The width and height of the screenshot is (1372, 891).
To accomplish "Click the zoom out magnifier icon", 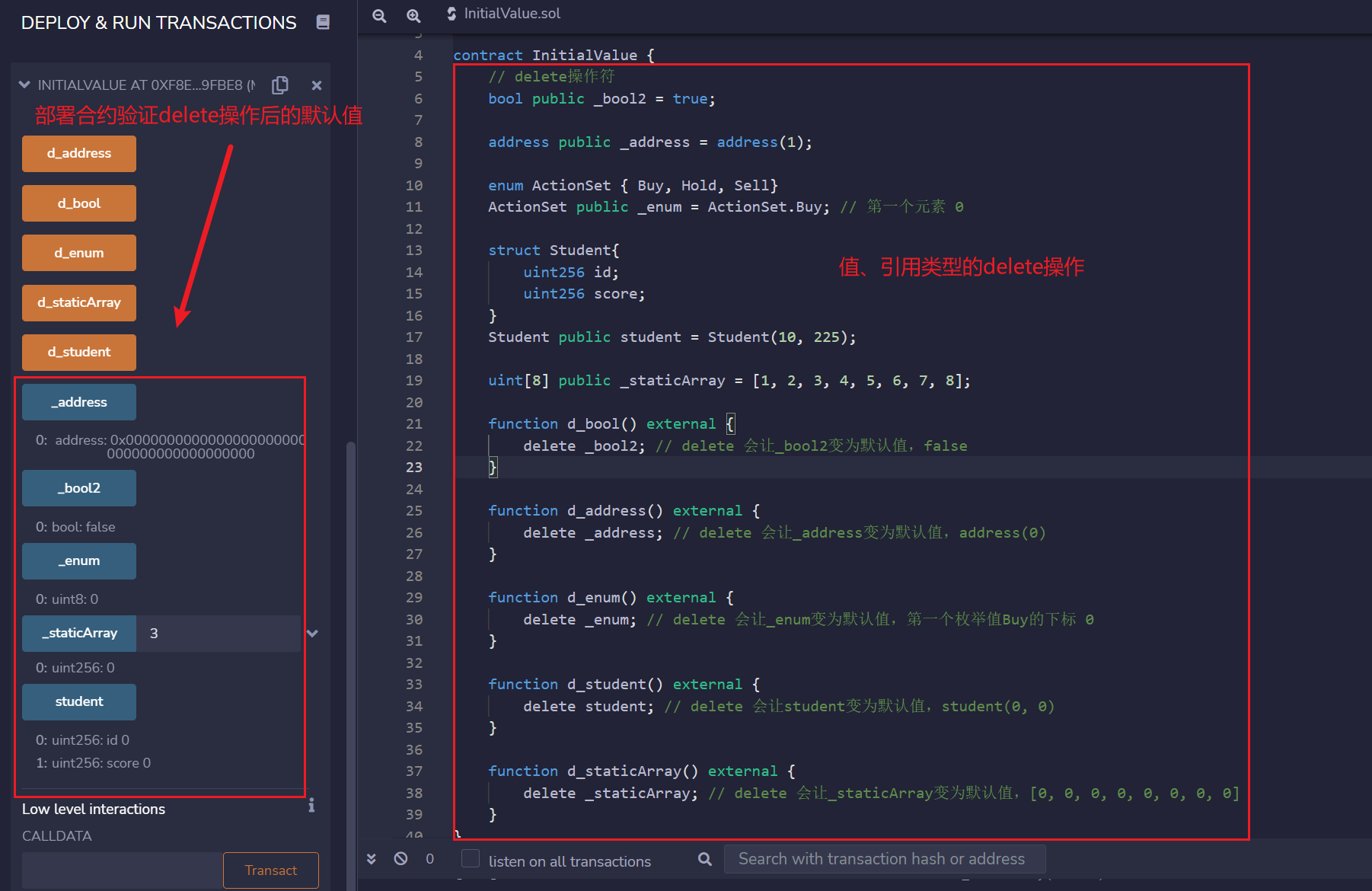I will tap(379, 15).
